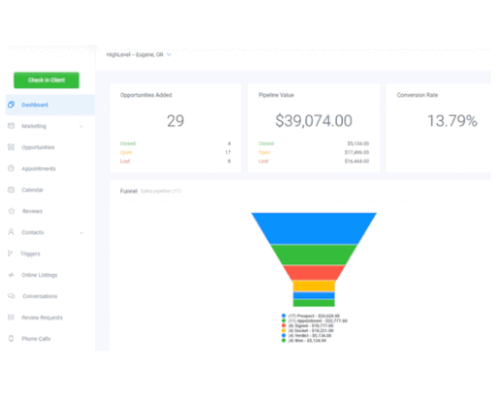Click the Pipeline Value card title
The image size is (500, 400).
276,95
